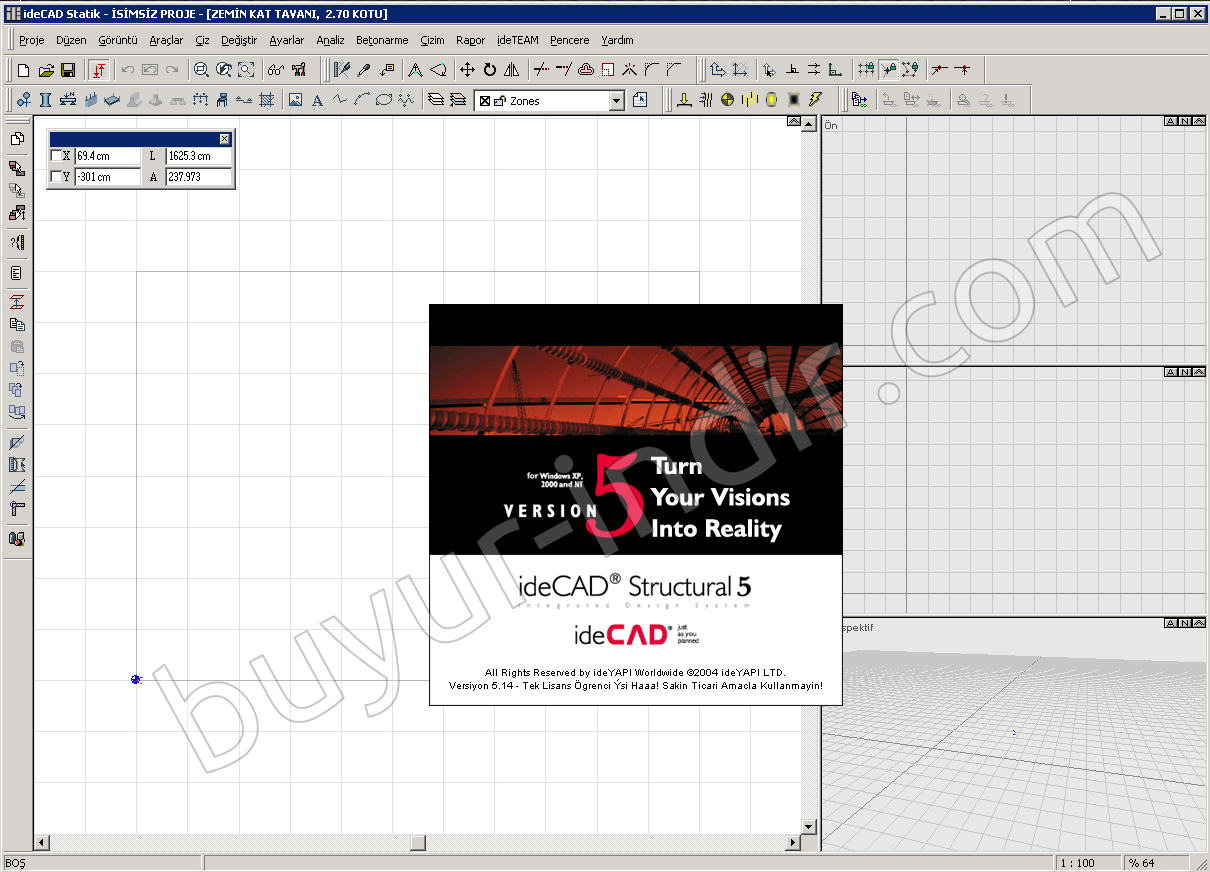The width and height of the screenshot is (1210, 872).
Task: Click the copy icon atop the left toolbar
Action: pos(17,139)
